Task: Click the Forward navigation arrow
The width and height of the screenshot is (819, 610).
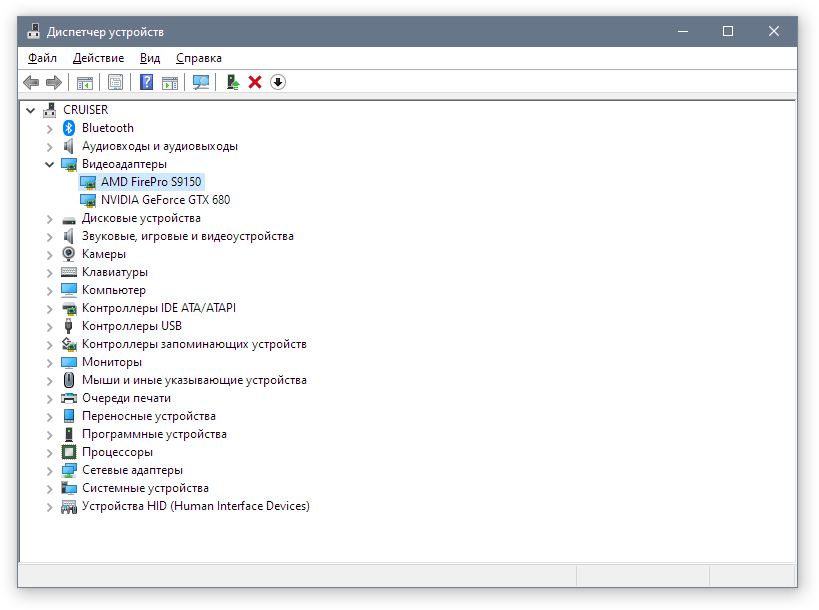Action: pos(53,82)
